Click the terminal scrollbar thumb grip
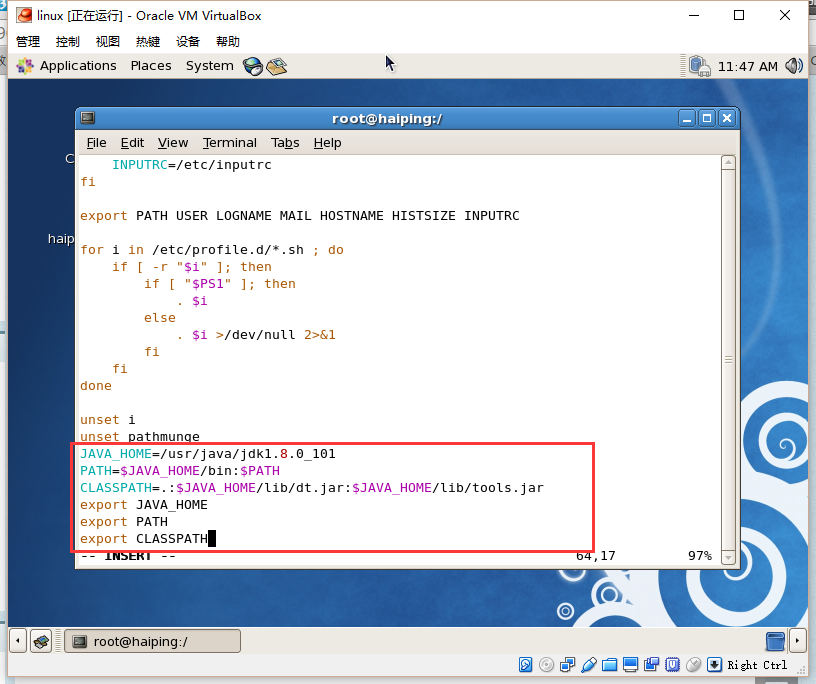The width and height of the screenshot is (816, 684). pos(728,360)
